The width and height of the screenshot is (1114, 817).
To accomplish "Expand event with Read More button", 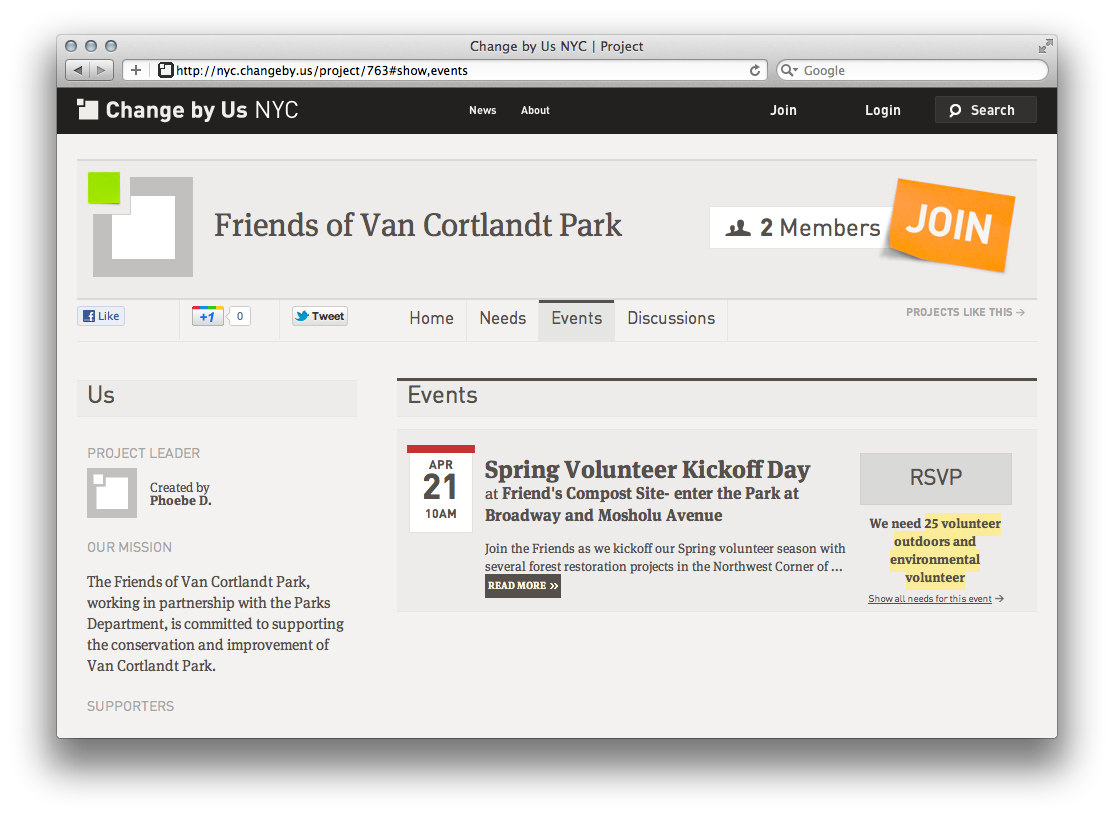I will click(x=522, y=586).
